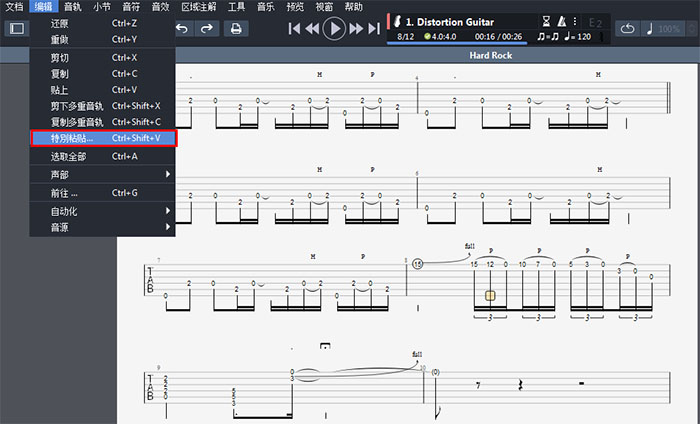The height and width of the screenshot is (424, 700).
Task: Click the redo arrow icon
Action: click(x=205, y=28)
